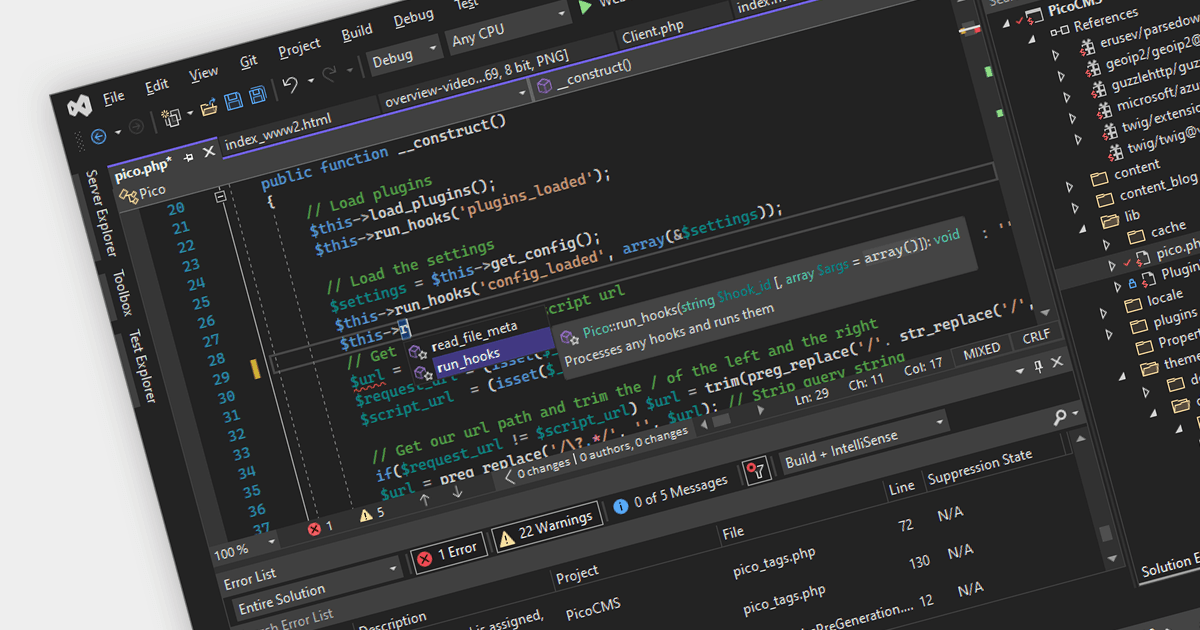Click the error filter funnel icon
1200x630 pixels.
[756, 470]
